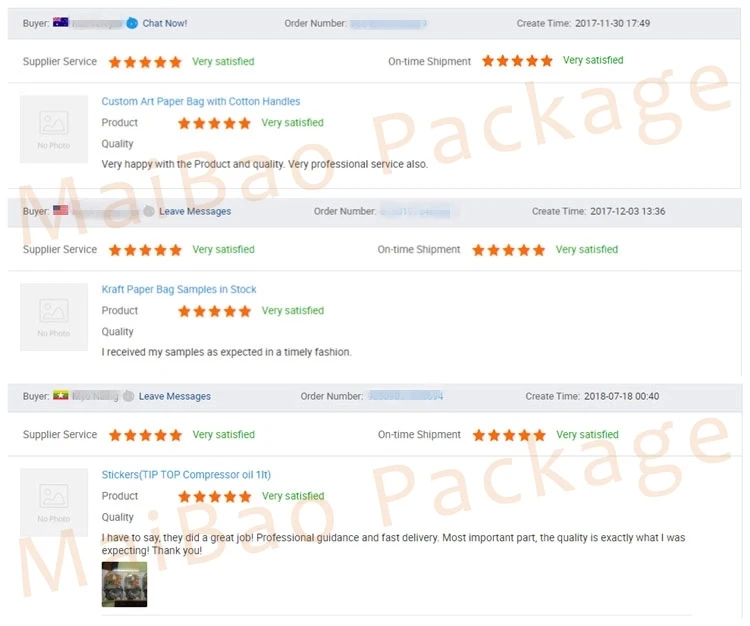Screen dimensions: 750x626
Task: Click No Photo placeholder for Kraft Paper Bag
Action: tap(54, 317)
